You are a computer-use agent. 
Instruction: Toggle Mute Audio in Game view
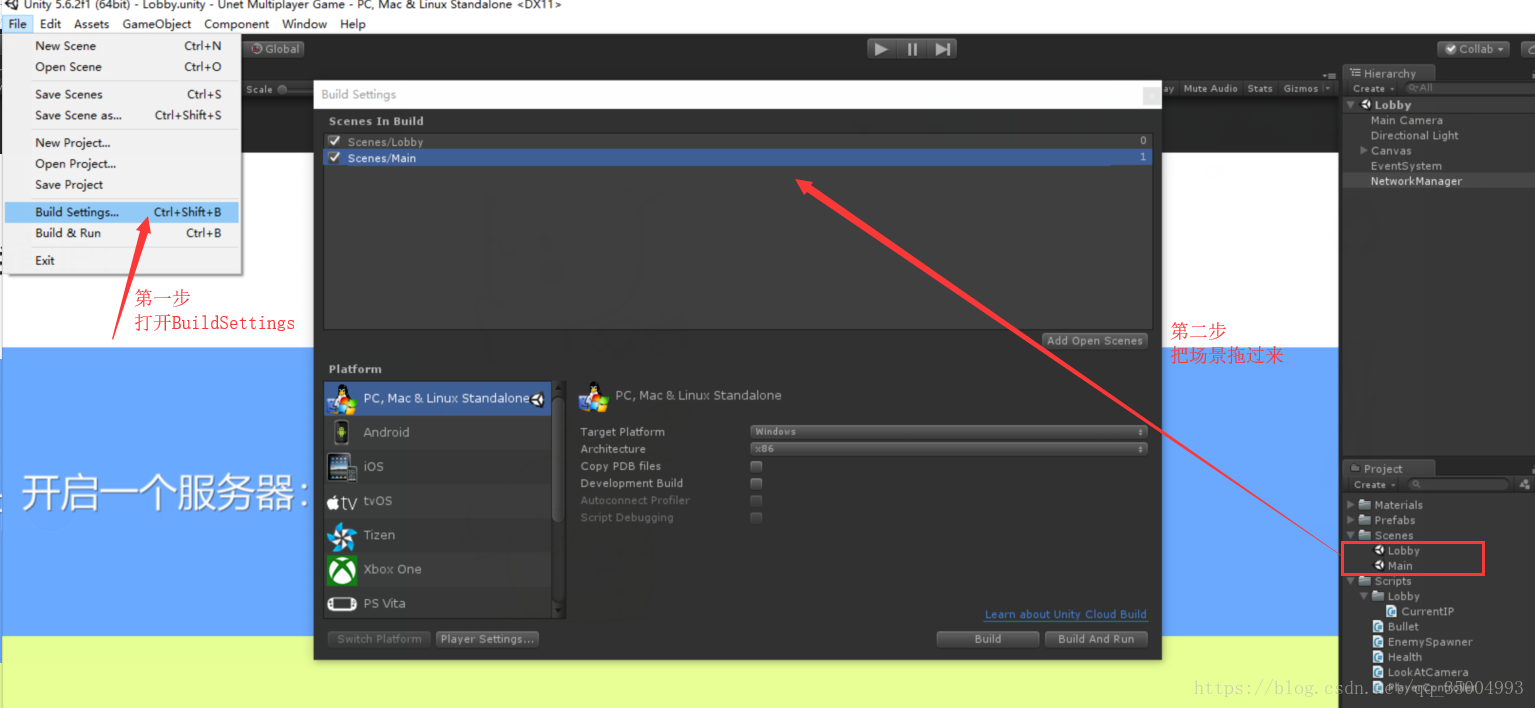(x=1210, y=88)
